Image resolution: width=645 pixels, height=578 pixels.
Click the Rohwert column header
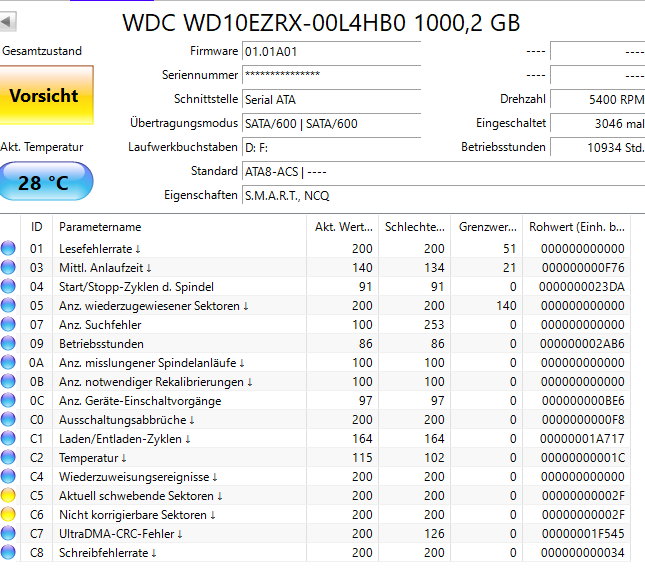tap(577, 227)
